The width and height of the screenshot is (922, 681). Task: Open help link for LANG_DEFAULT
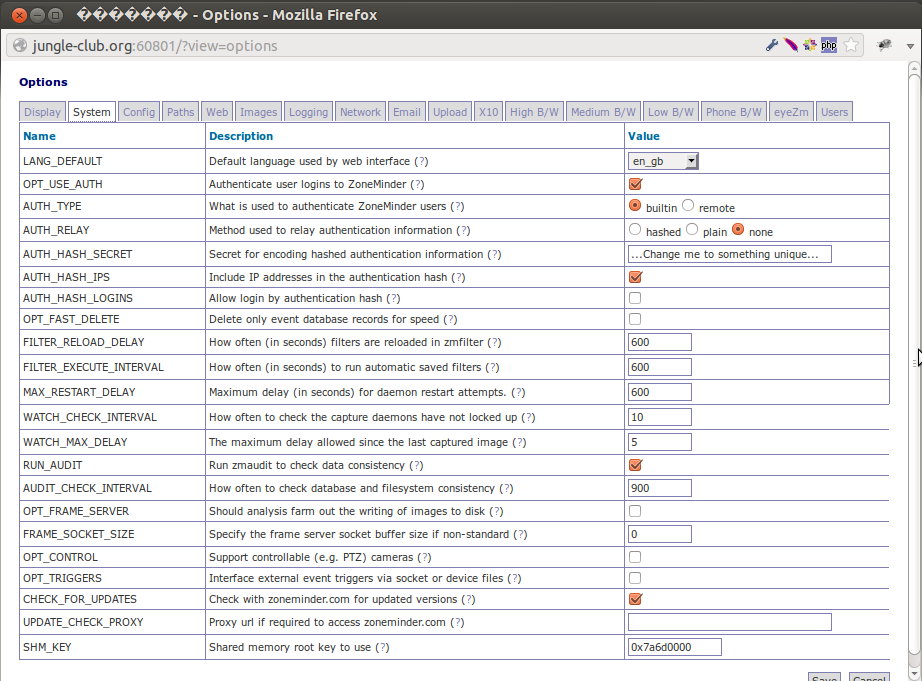(421, 161)
